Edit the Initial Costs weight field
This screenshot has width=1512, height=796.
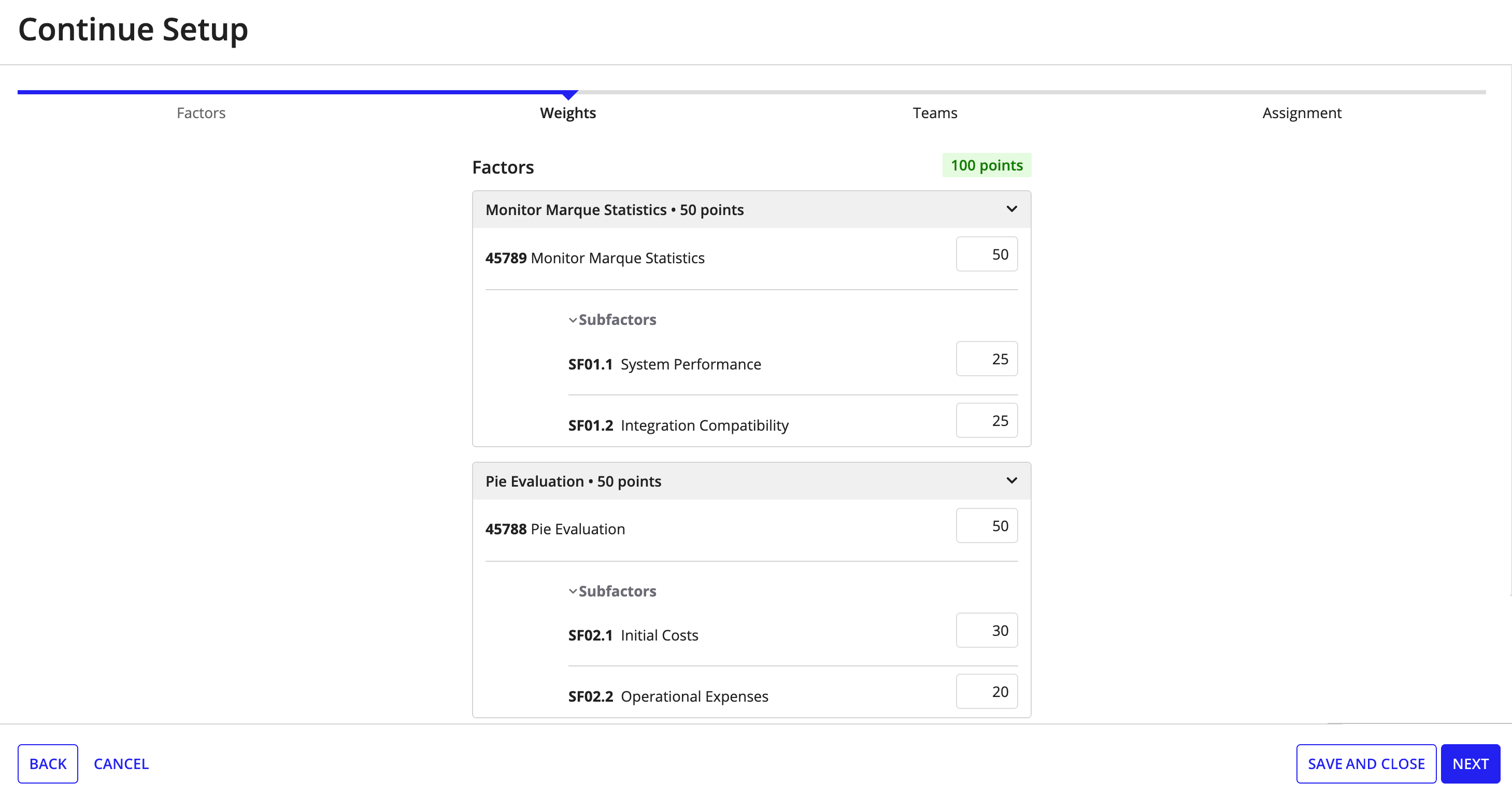986,631
